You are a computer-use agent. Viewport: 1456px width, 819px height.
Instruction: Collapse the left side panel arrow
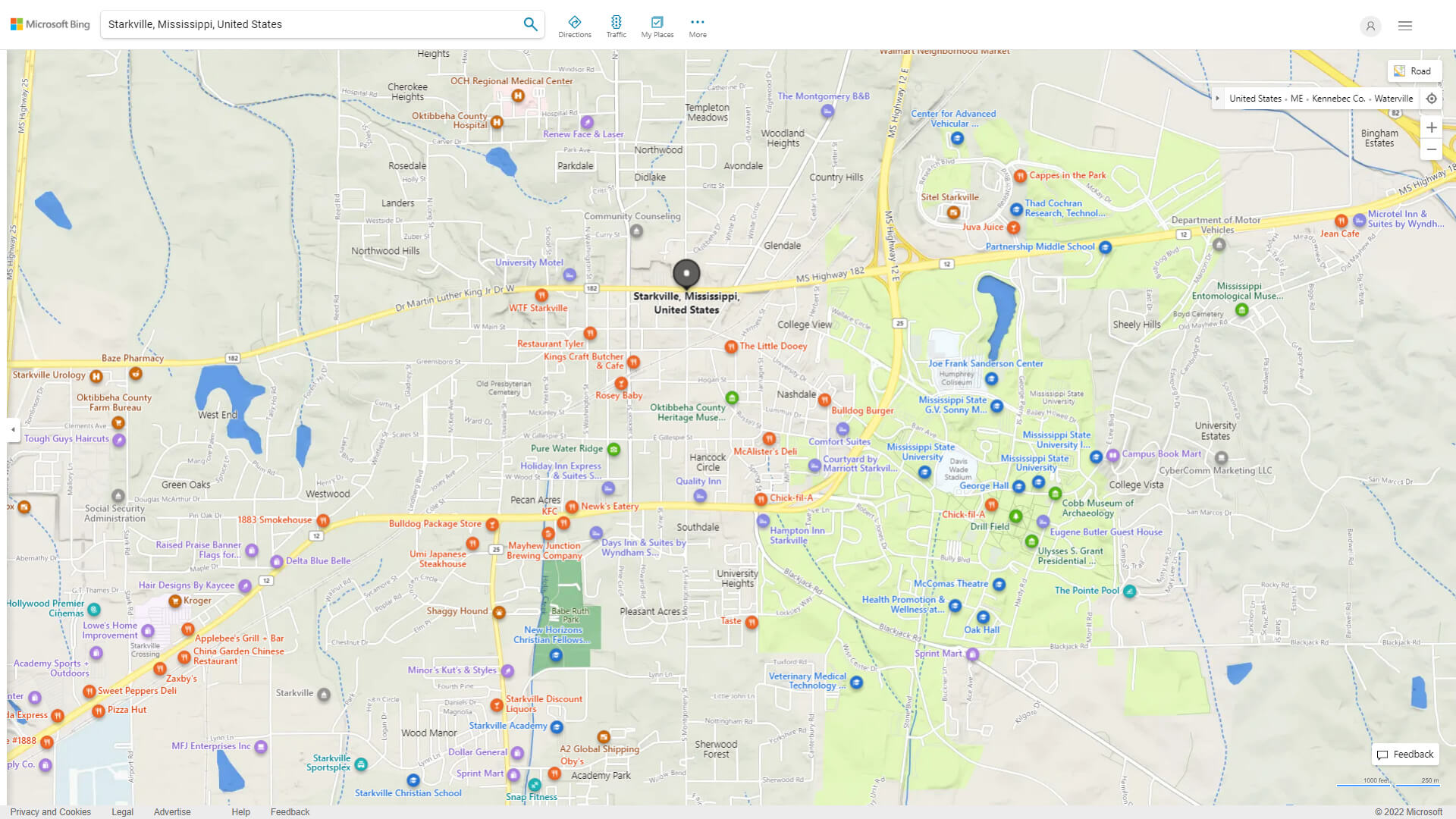click(x=12, y=430)
